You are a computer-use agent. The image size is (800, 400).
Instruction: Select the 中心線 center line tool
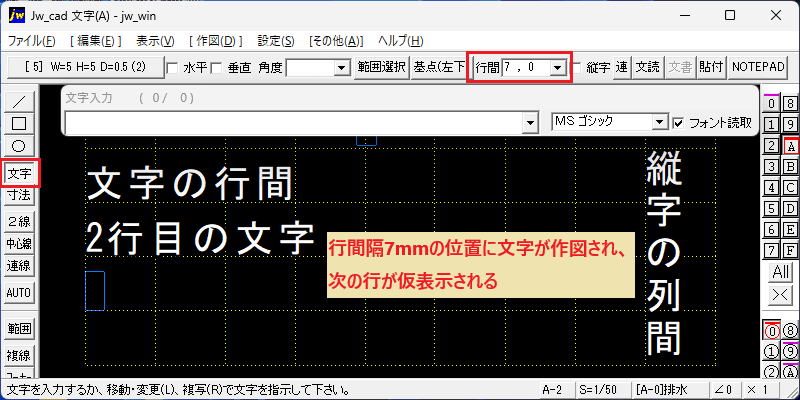19,243
